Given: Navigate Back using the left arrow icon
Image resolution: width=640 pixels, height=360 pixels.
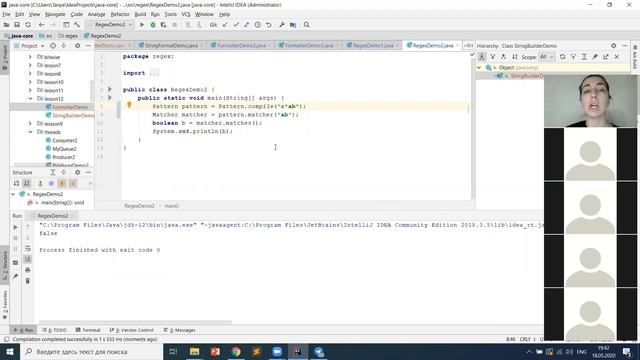Looking at the screenshot, I should [x=41, y=25].
